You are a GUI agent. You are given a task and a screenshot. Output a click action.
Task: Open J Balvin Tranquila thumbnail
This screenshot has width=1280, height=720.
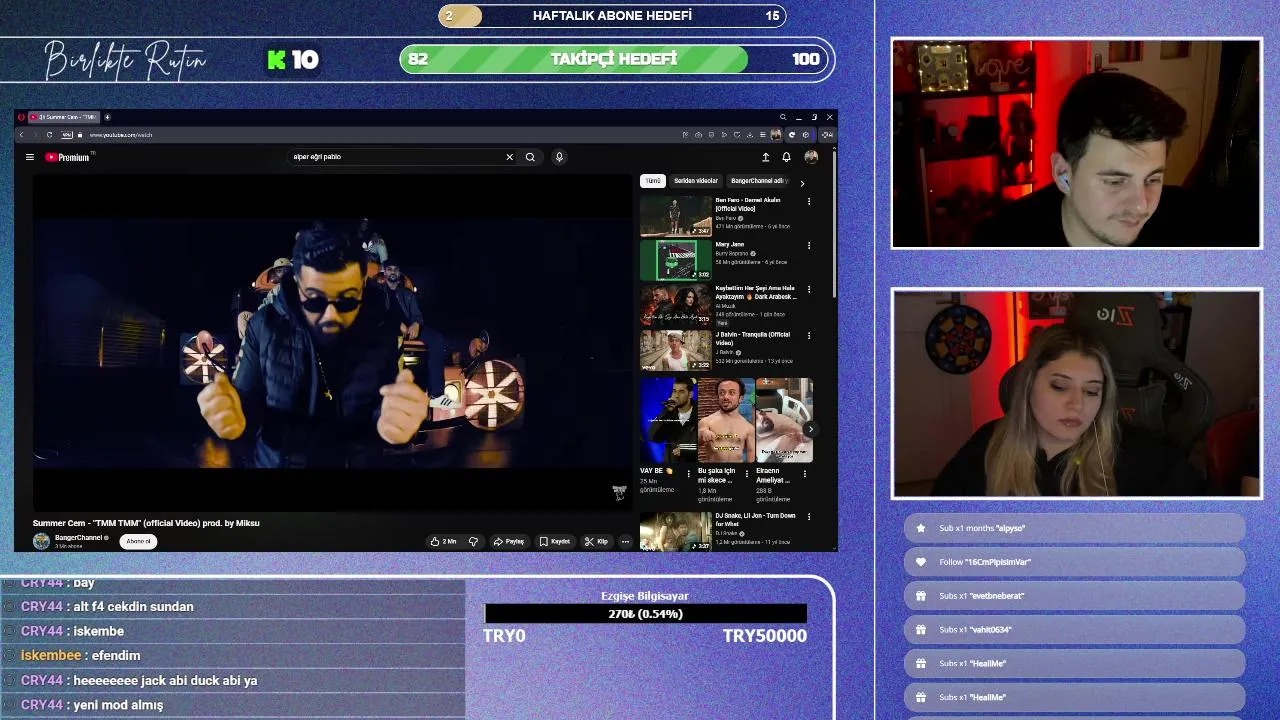click(676, 350)
